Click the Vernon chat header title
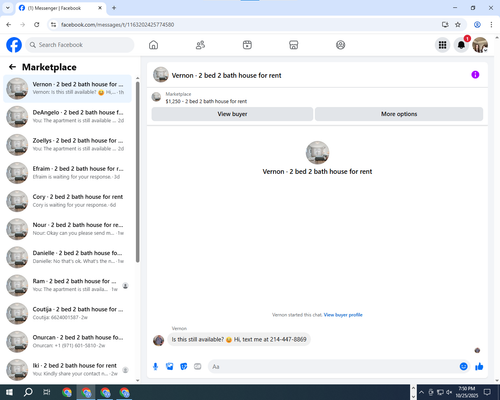This screenshot has width=500, height=400. point(226,75)
